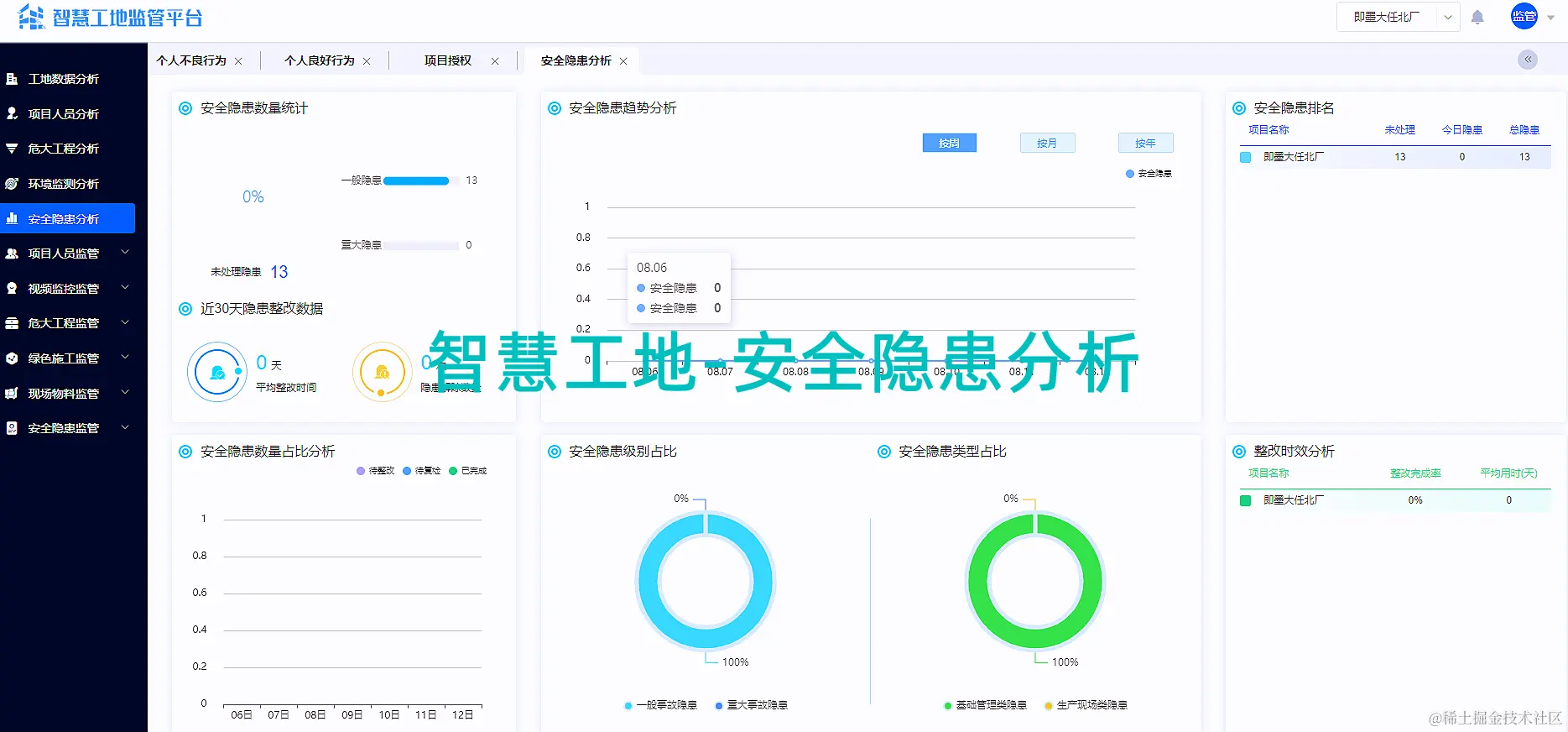Click 总隐患 column header
Image resolution: width=1568 pixels, height=732 pixels.
1524,130
